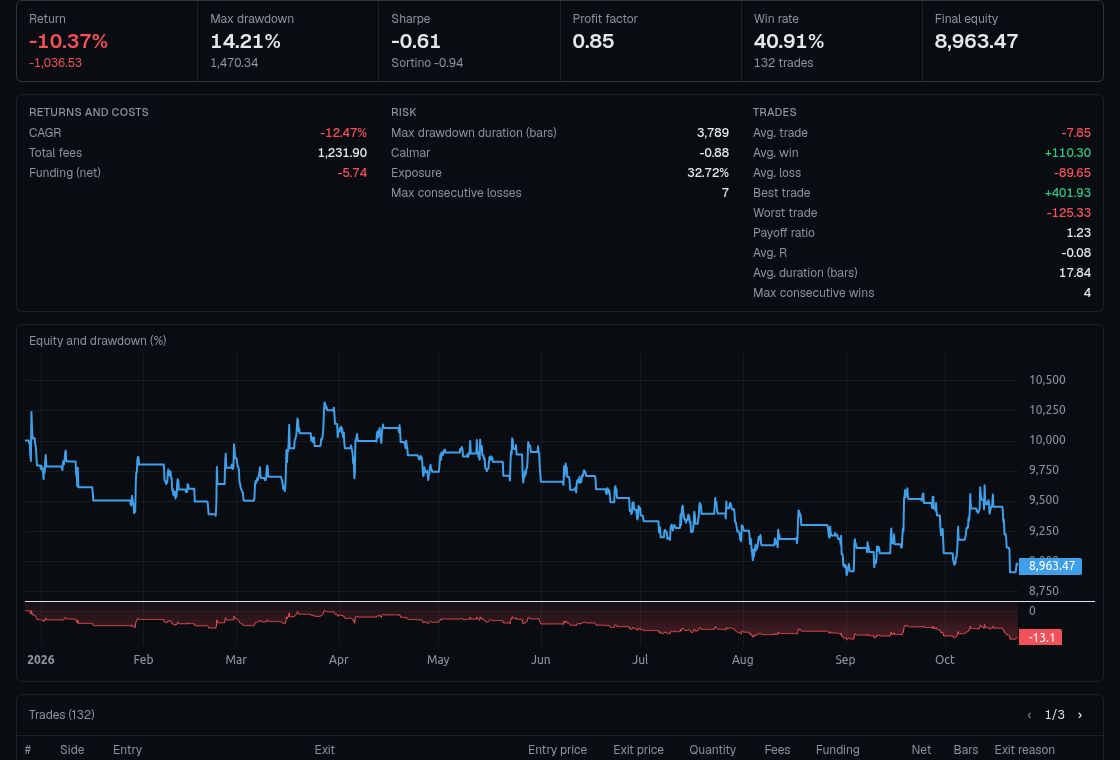This screenshot has width=1120, height=760.
Task: Select Avg. win value +110.30
Action: pos(1068,153)
